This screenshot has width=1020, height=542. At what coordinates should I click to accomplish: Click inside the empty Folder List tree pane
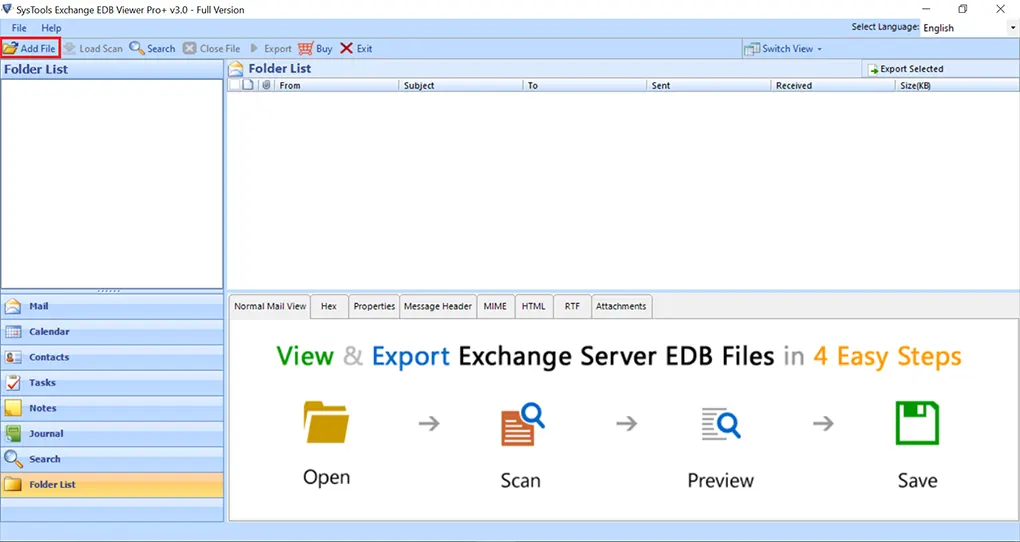pos(112,183)
